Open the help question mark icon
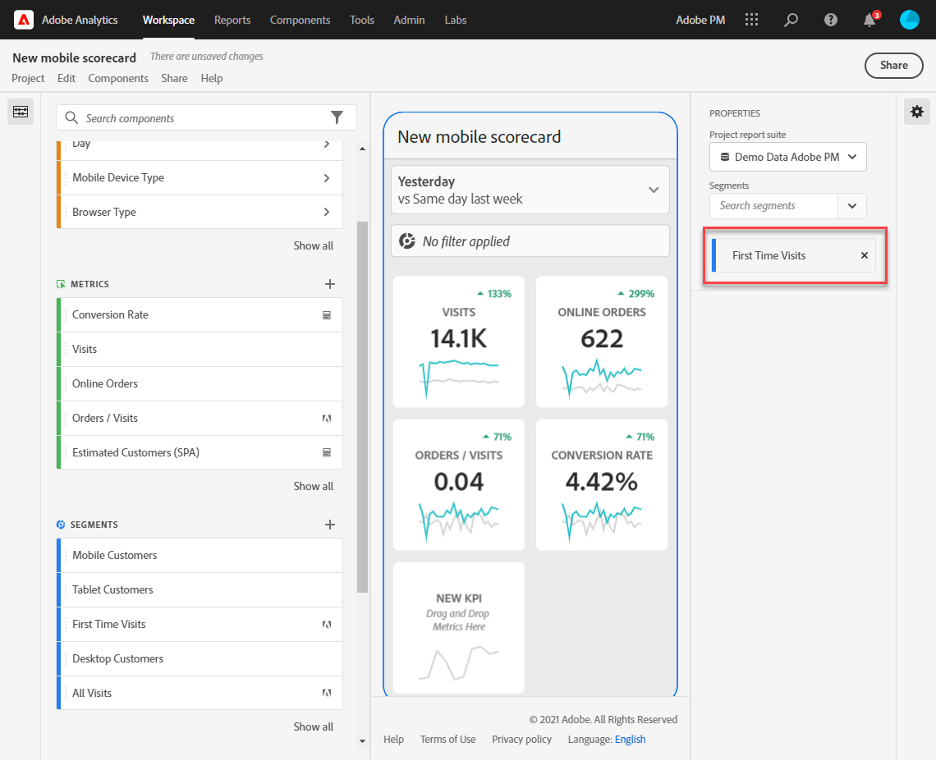The height and width of the screenshot is (760, 936). (x=830, y=20)
